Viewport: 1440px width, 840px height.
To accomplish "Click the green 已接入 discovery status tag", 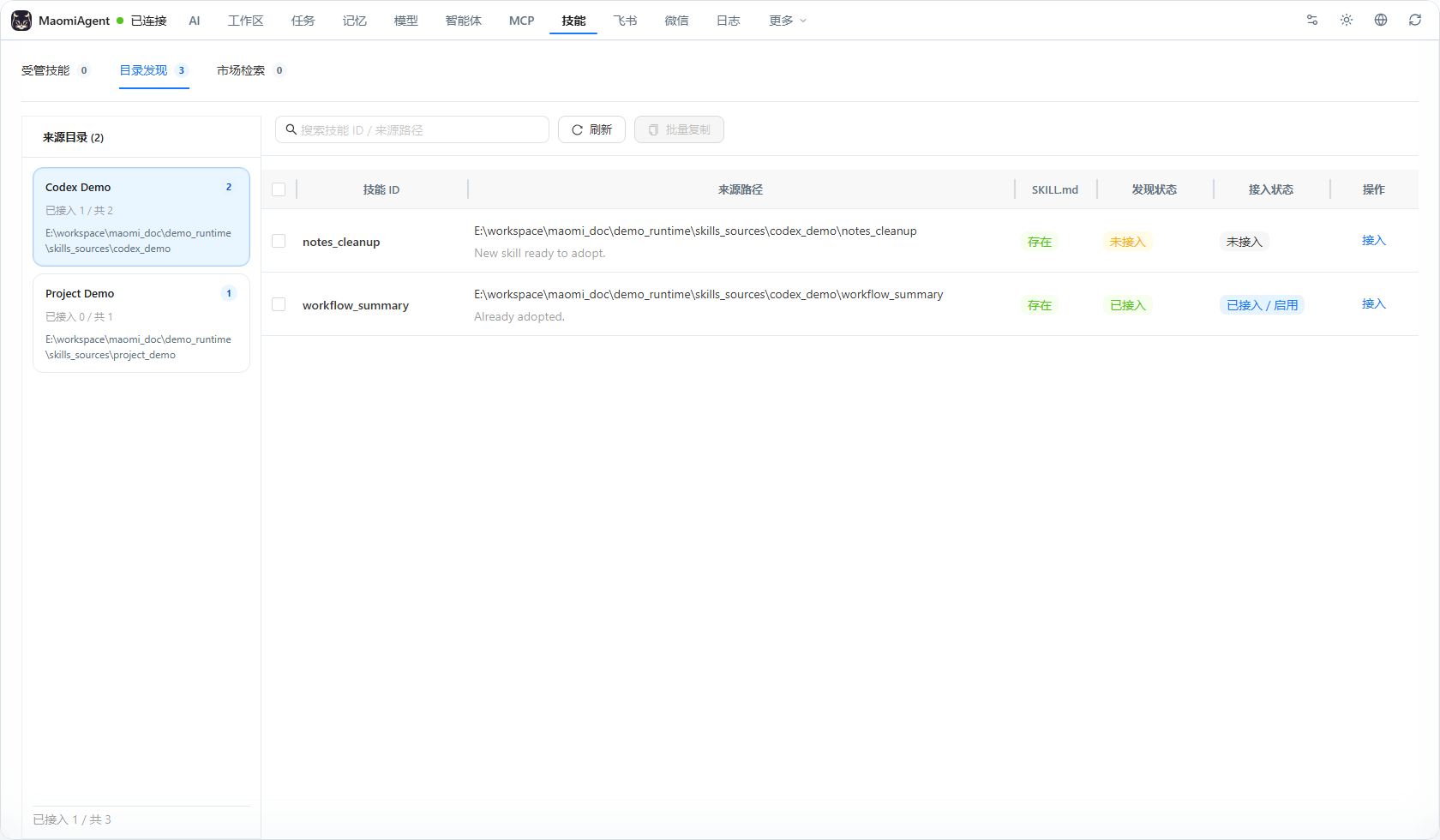I will pyautogui.click(x=1128, y=305).
